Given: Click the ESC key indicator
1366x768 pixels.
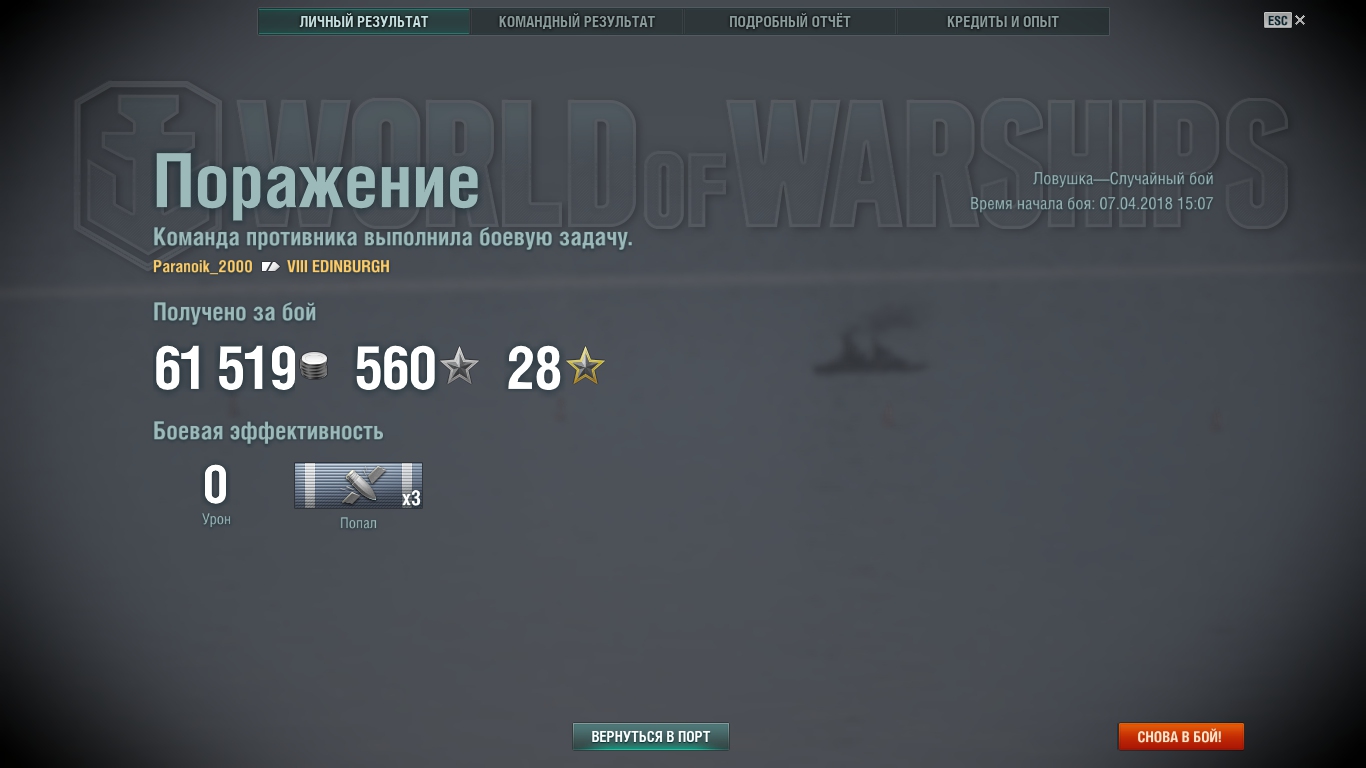Looking at the screenshot, I should (x=1277, y=20).
